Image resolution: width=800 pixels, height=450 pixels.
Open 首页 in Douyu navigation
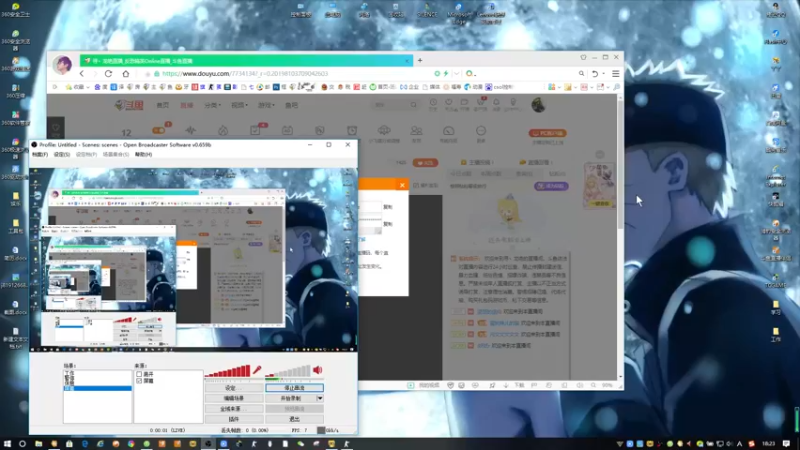163,105
